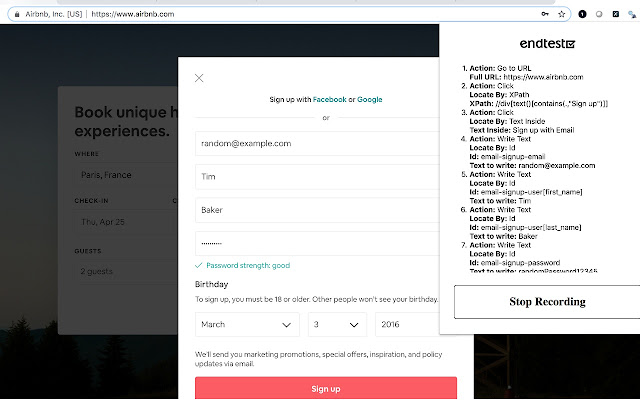Open the black square extension icon

click(x=616, y=14)
